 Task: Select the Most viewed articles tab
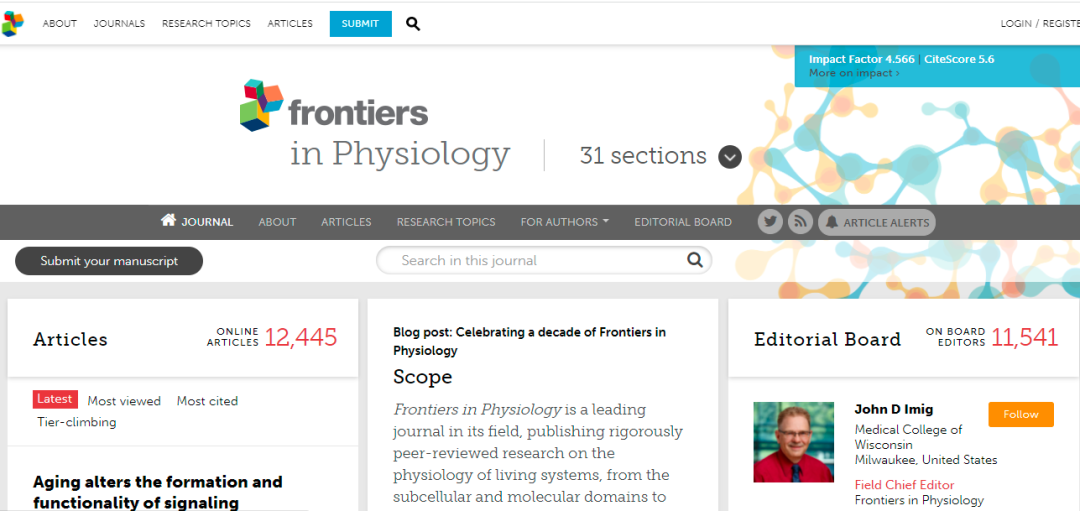tap(124, 401)
